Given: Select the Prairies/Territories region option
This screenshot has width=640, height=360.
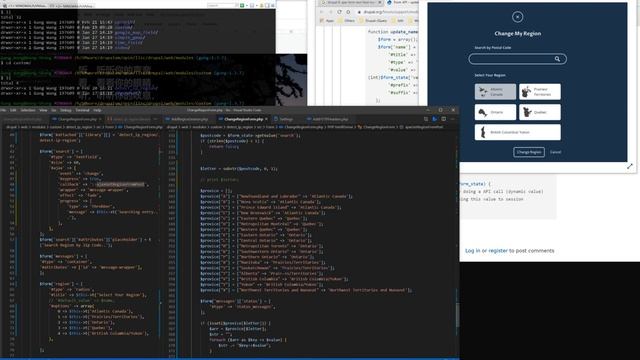Looking at the screenshot, I should (x=540, y=92).
